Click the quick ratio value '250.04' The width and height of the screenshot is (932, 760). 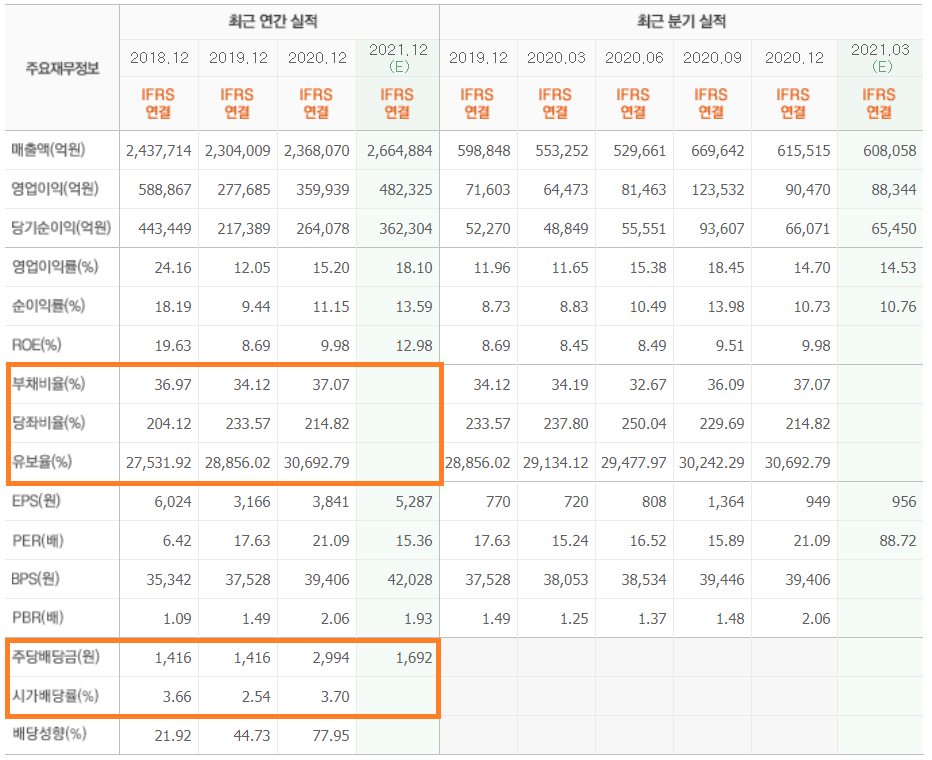tap(644, 424)
